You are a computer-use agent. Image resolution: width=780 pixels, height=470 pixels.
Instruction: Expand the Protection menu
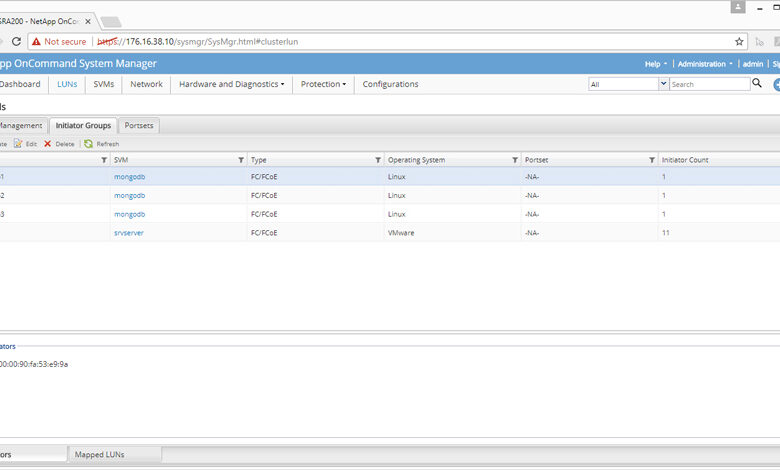pos(323,84)
